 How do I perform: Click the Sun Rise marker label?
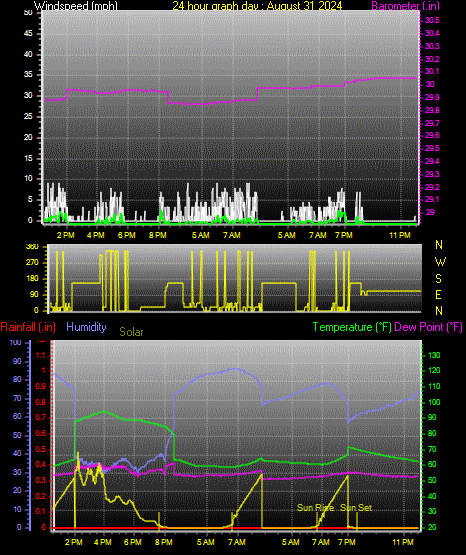click(316, 508)
